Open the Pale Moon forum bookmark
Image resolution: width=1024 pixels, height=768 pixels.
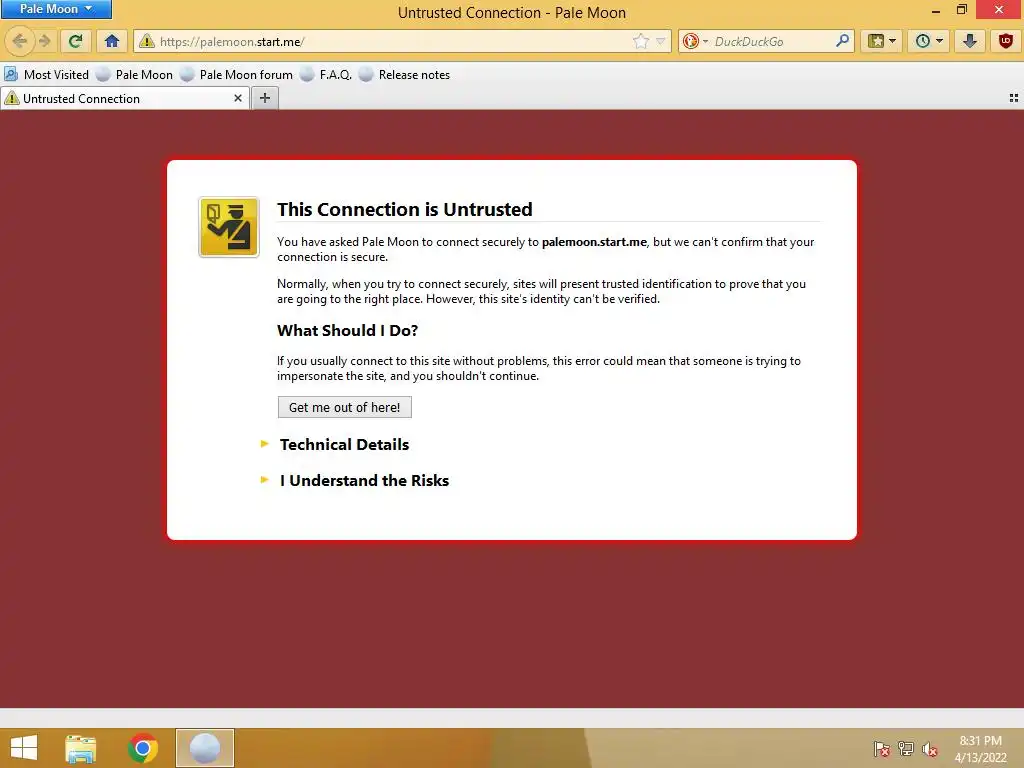pos(236,74)
